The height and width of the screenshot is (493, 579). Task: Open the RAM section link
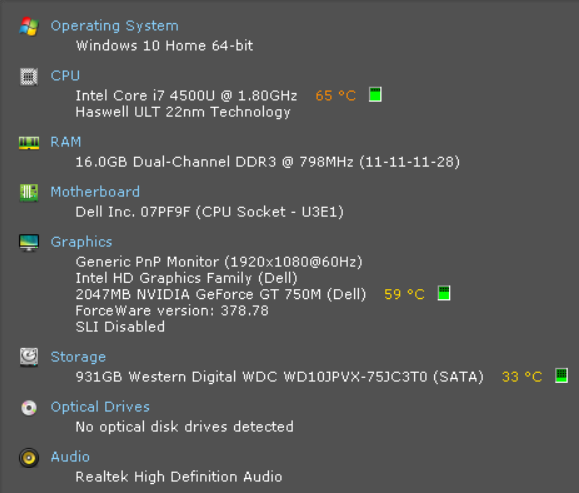click(x=66, y=142)
